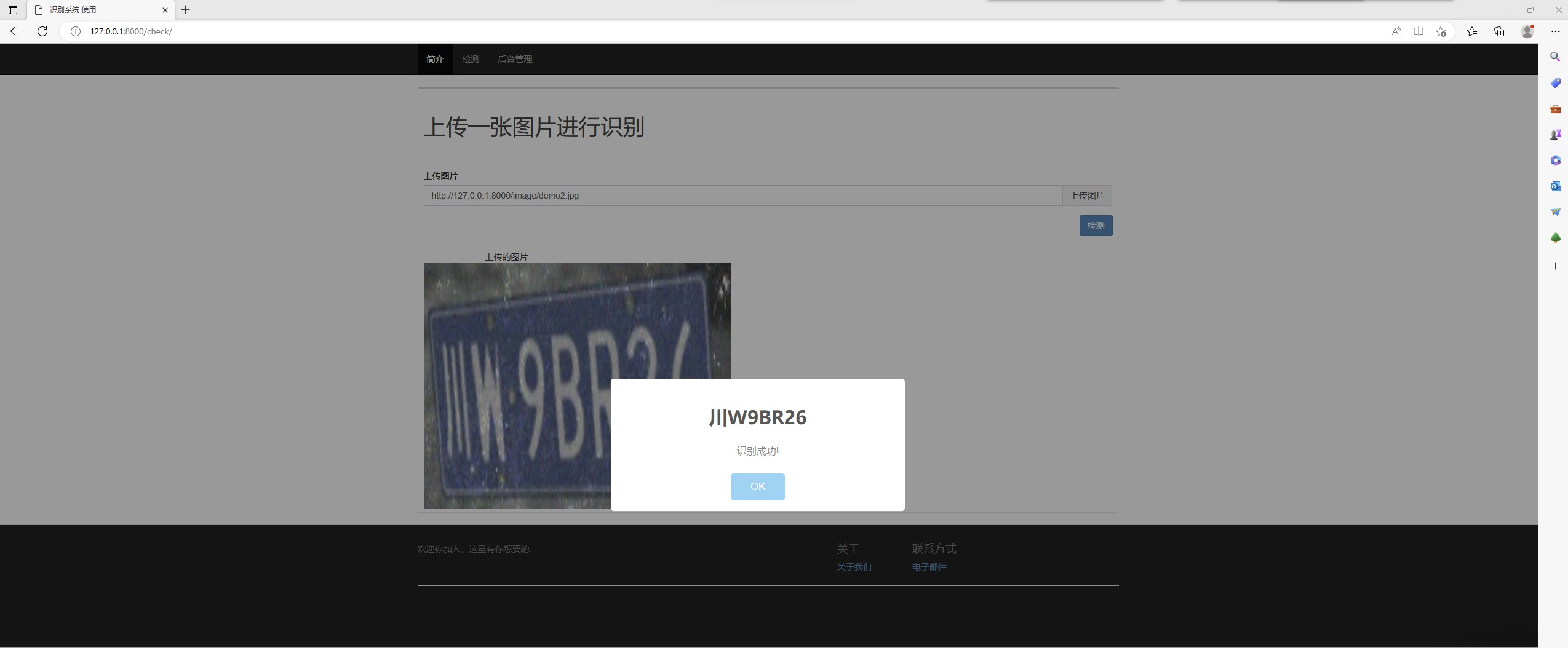1568x648 pixels.
Task: Minimize the browser window
Action: (1502, 10)
